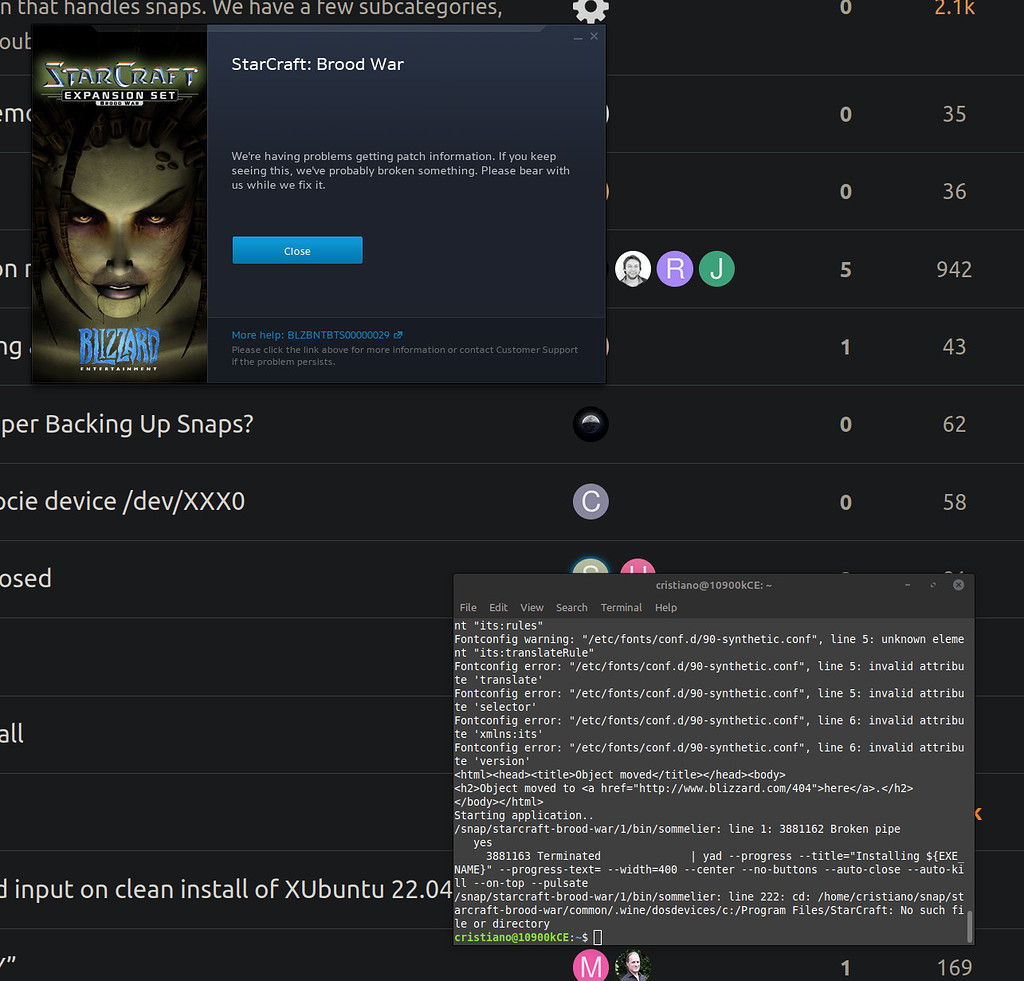Image resolution: width=1024 pixels, height=981 pixels.
Task: Click external-link icon beside BLZBNTBTS00000029
Action: click(397, 335)
